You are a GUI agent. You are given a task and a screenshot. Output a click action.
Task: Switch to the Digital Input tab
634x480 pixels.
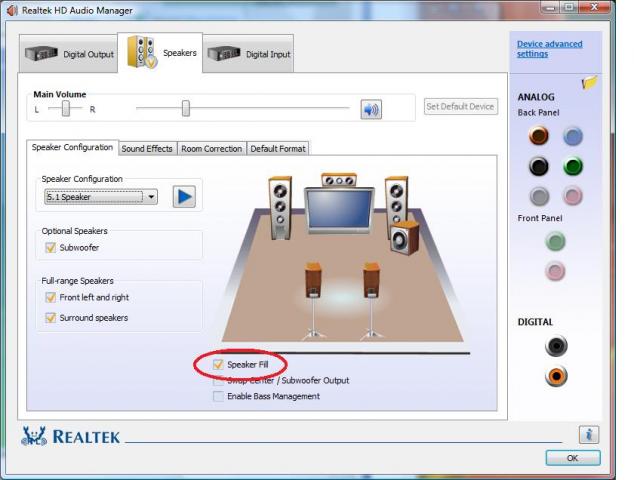(248, 54)
